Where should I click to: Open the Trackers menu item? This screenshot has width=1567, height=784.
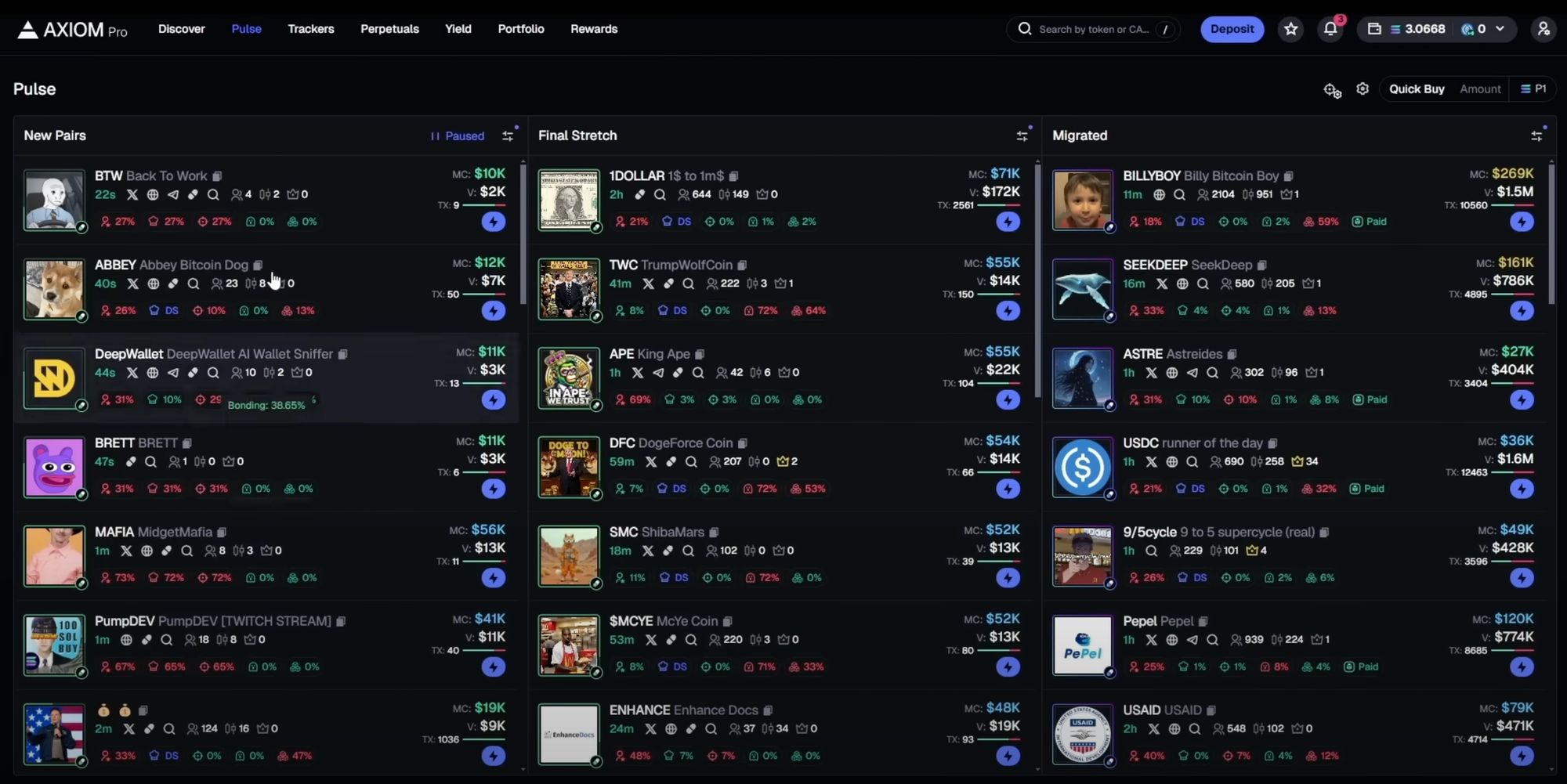coord(310,29)
